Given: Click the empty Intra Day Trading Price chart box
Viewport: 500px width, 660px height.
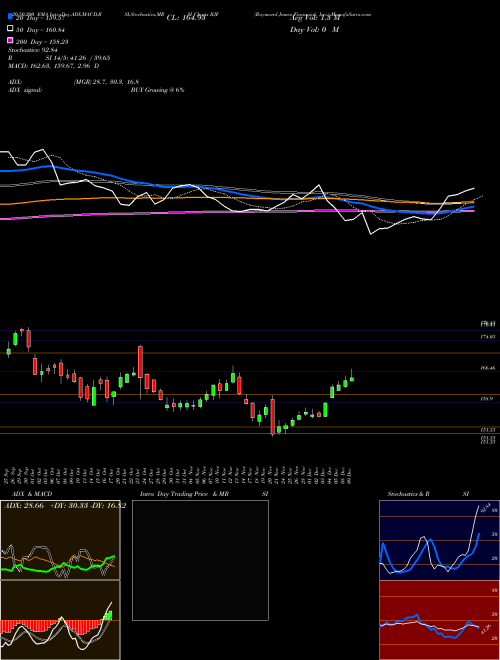Looking at the screenshot, I should 200,560.
